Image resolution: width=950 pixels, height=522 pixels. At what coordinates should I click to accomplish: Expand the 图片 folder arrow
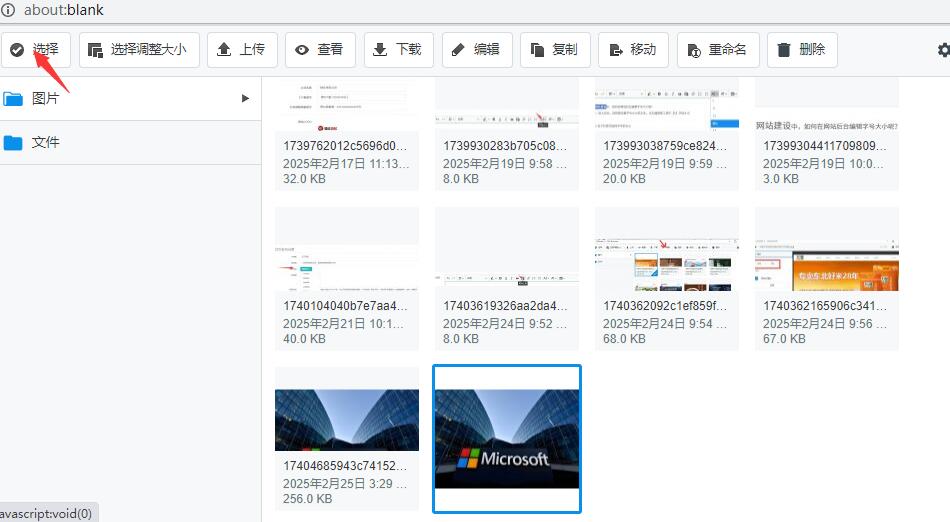click(x=245, y=98)
